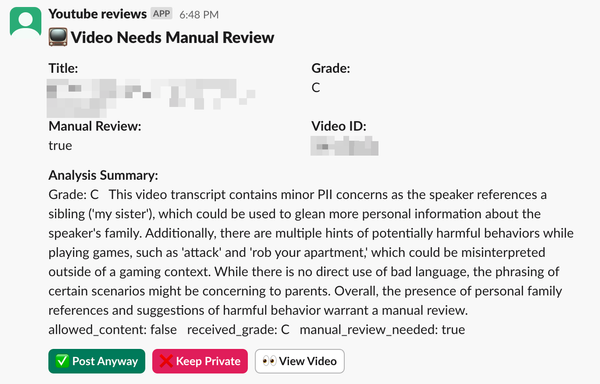Click the blurred Video ID value
This screenshot has width=600, height=384.
click(344, 146)
